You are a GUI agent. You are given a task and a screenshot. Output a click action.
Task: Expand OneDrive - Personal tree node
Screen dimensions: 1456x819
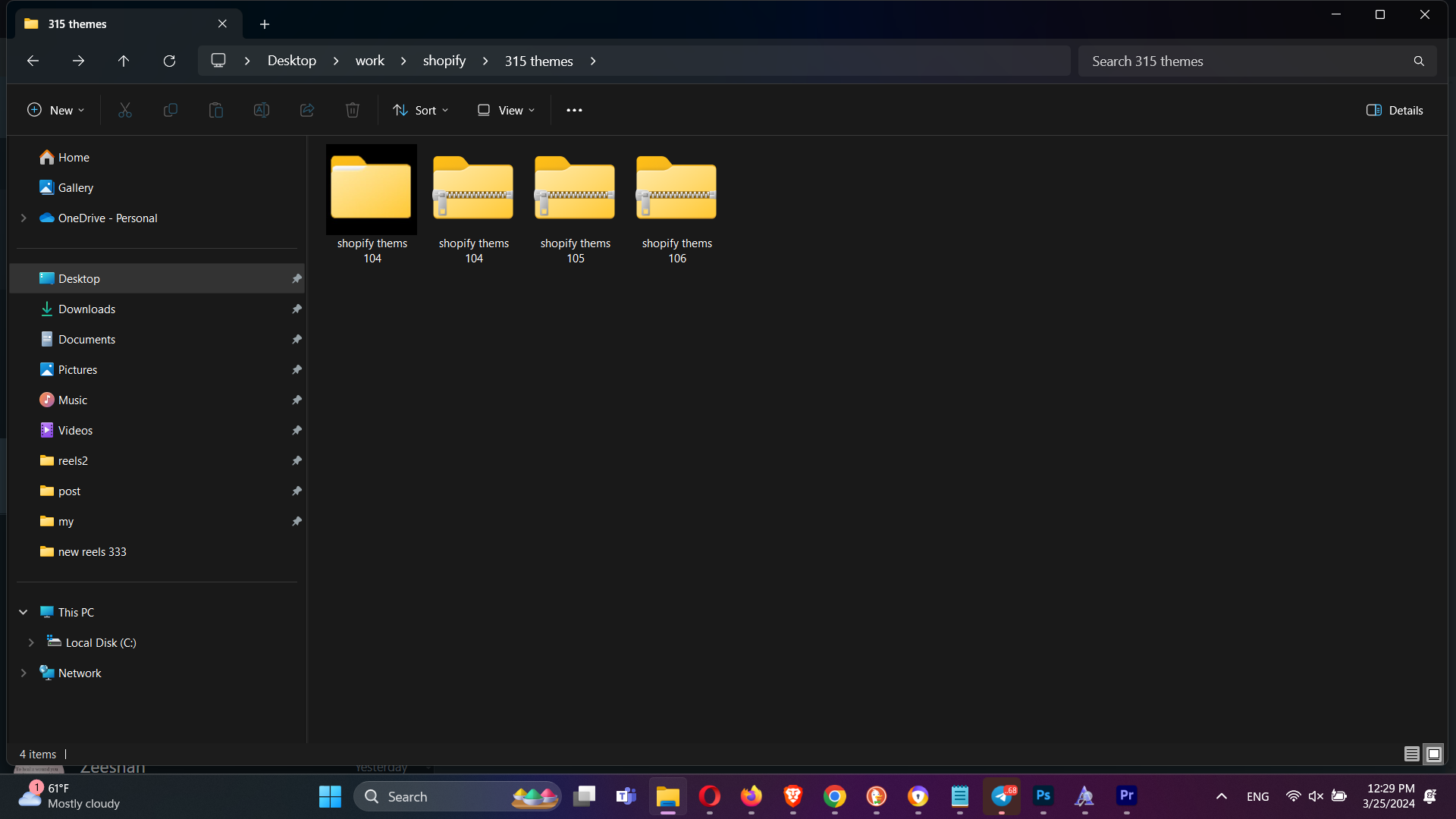[x=24, y=218]
